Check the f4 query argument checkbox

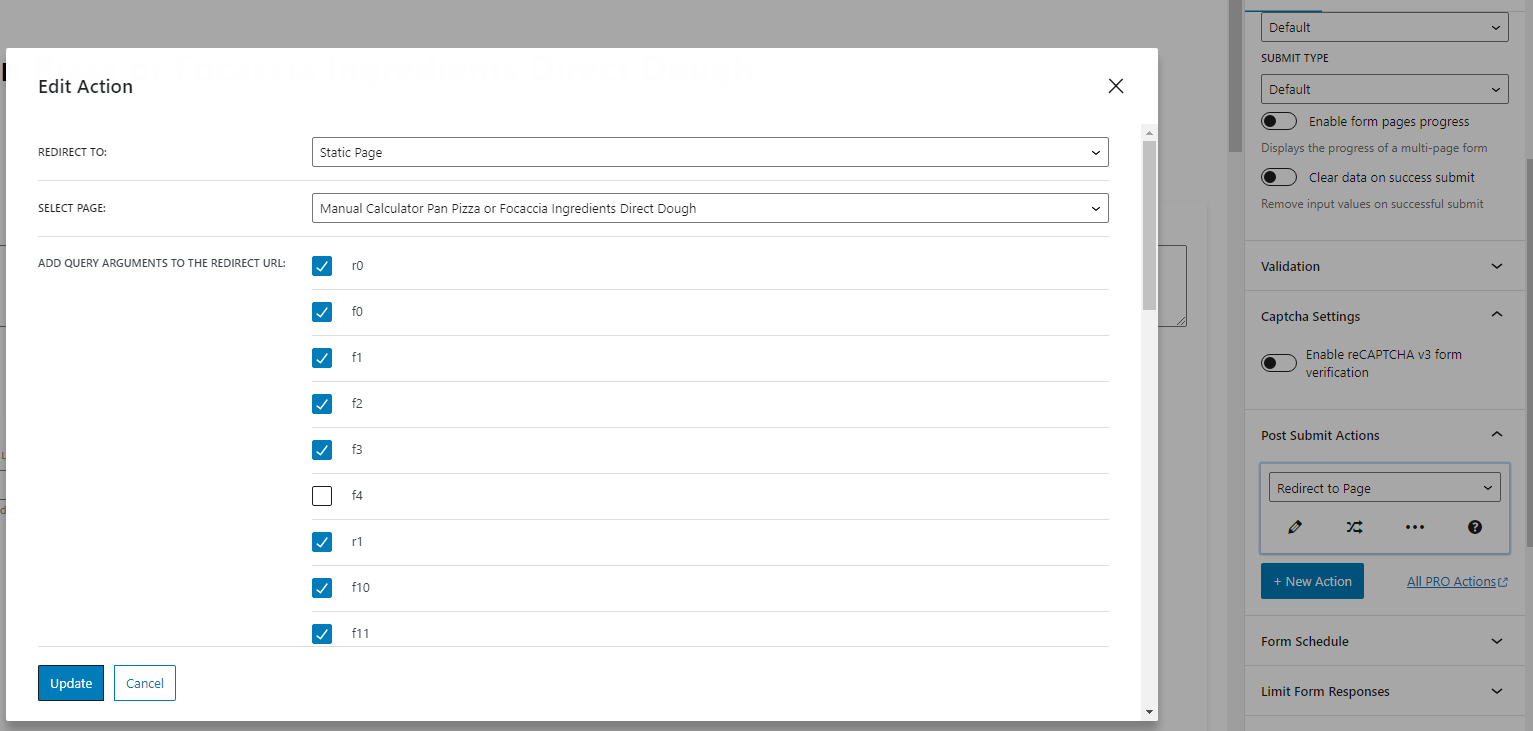tap(322, 495)
